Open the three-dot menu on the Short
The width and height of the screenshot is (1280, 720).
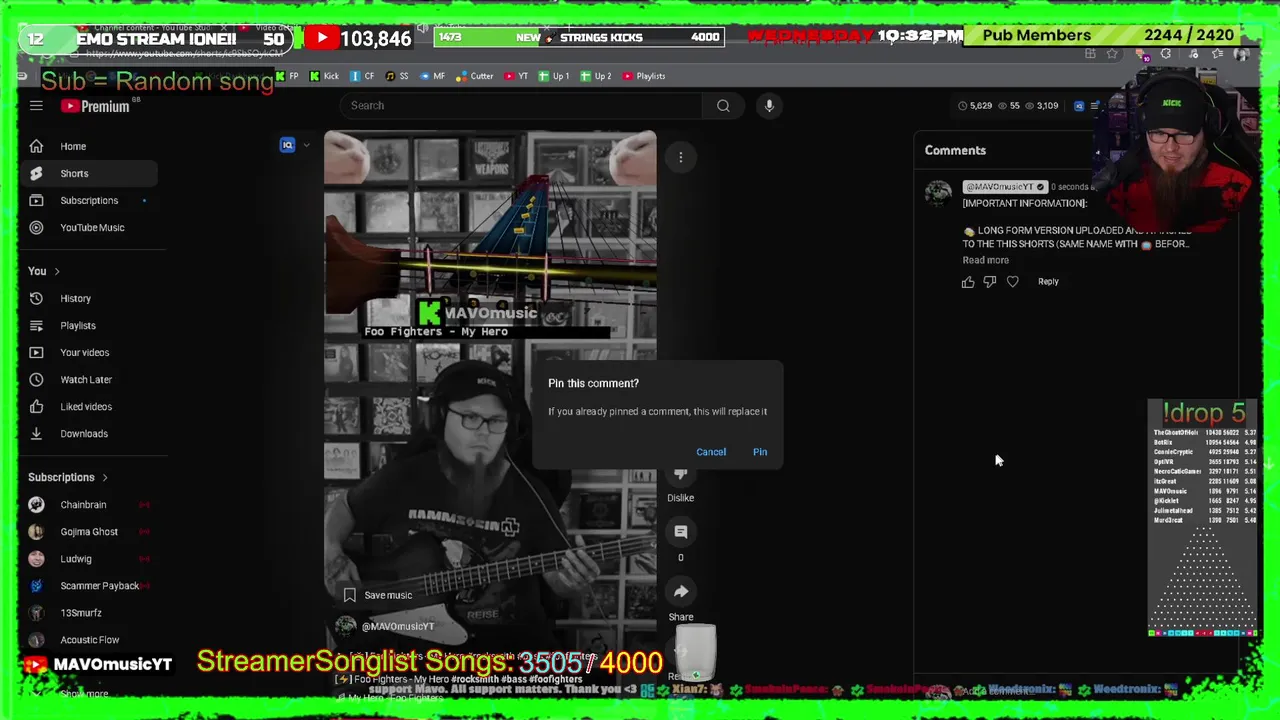pos(681,157)
